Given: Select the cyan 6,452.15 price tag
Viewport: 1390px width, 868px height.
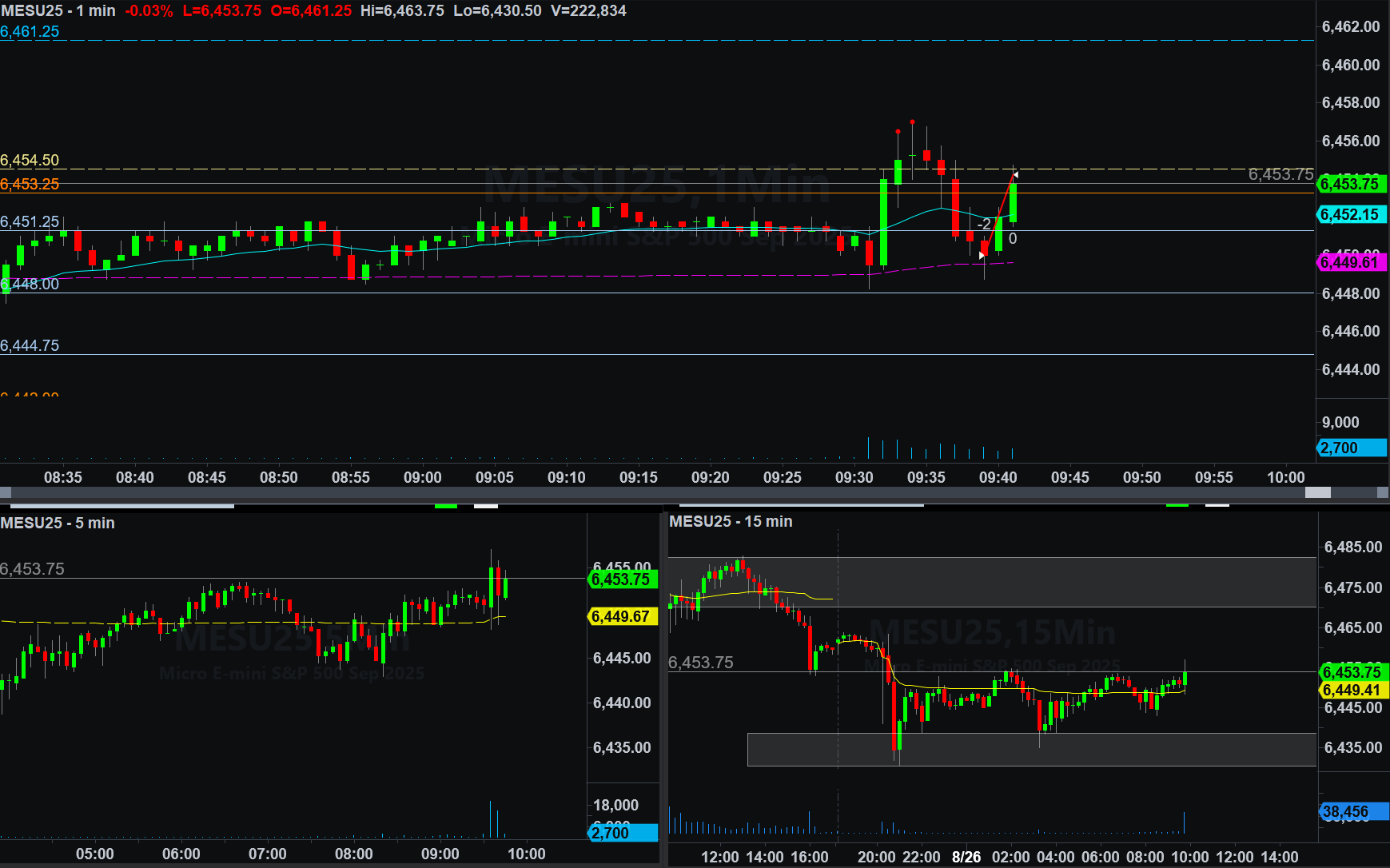Looking at the screenshot, I should point(1350,214).
